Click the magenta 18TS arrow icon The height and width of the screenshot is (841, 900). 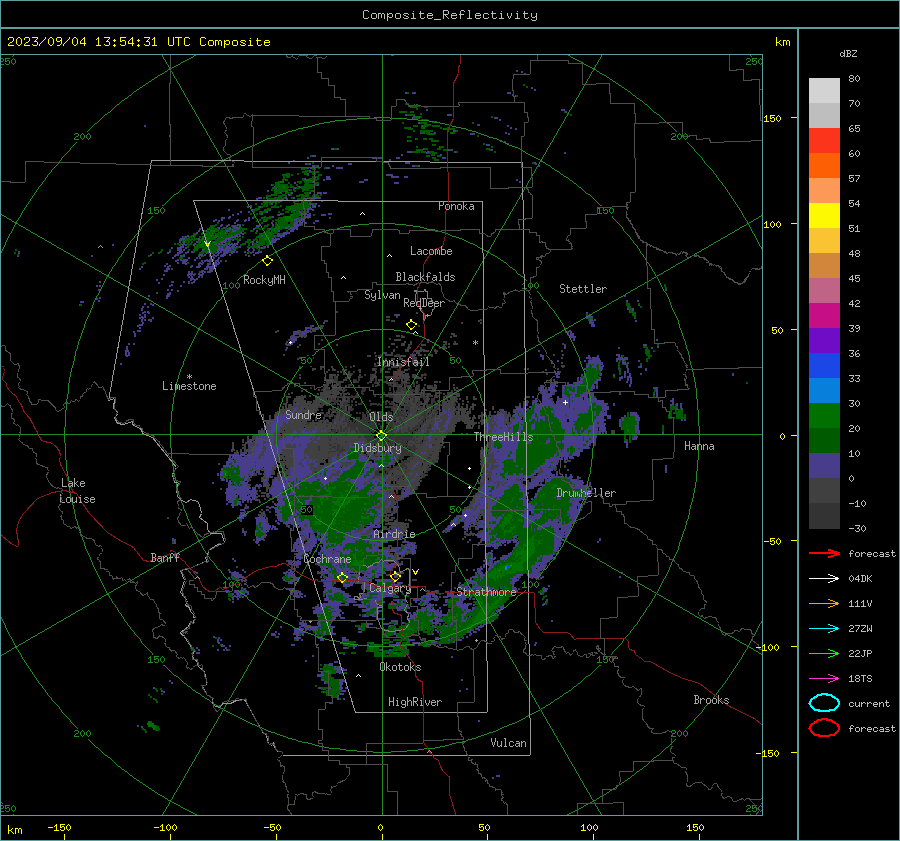coord(824,679)
